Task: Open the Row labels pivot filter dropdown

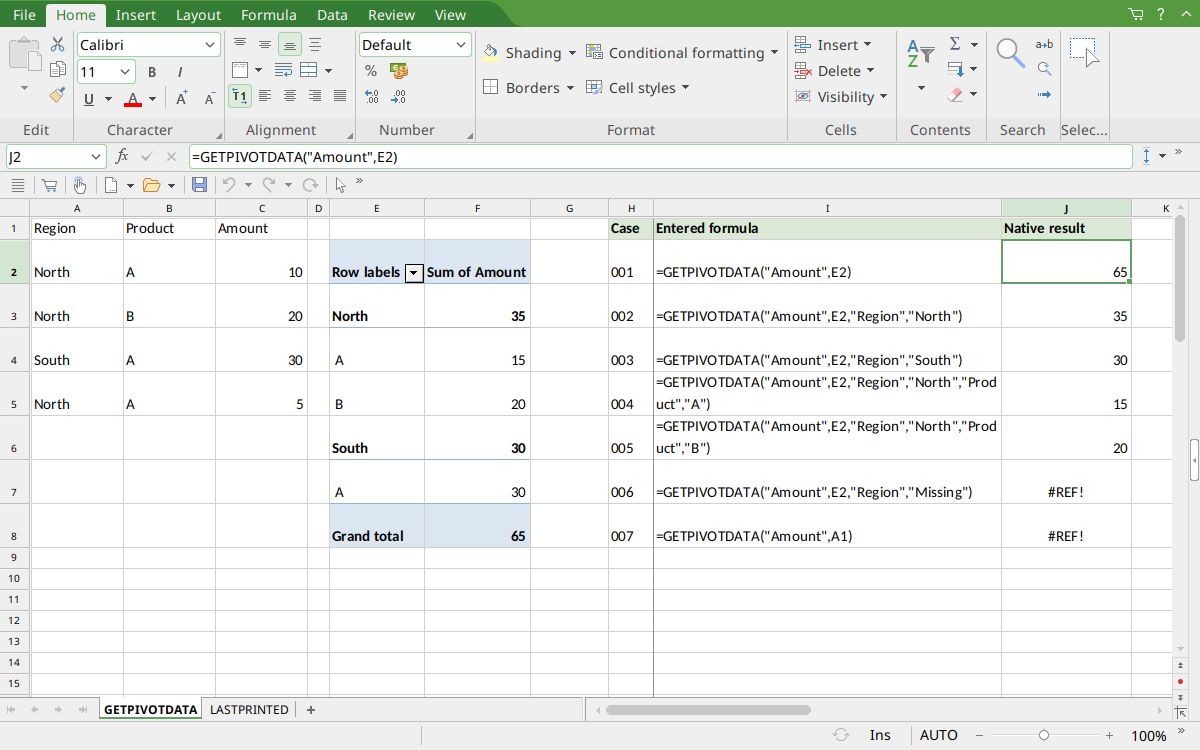Action: pos(413,273)
